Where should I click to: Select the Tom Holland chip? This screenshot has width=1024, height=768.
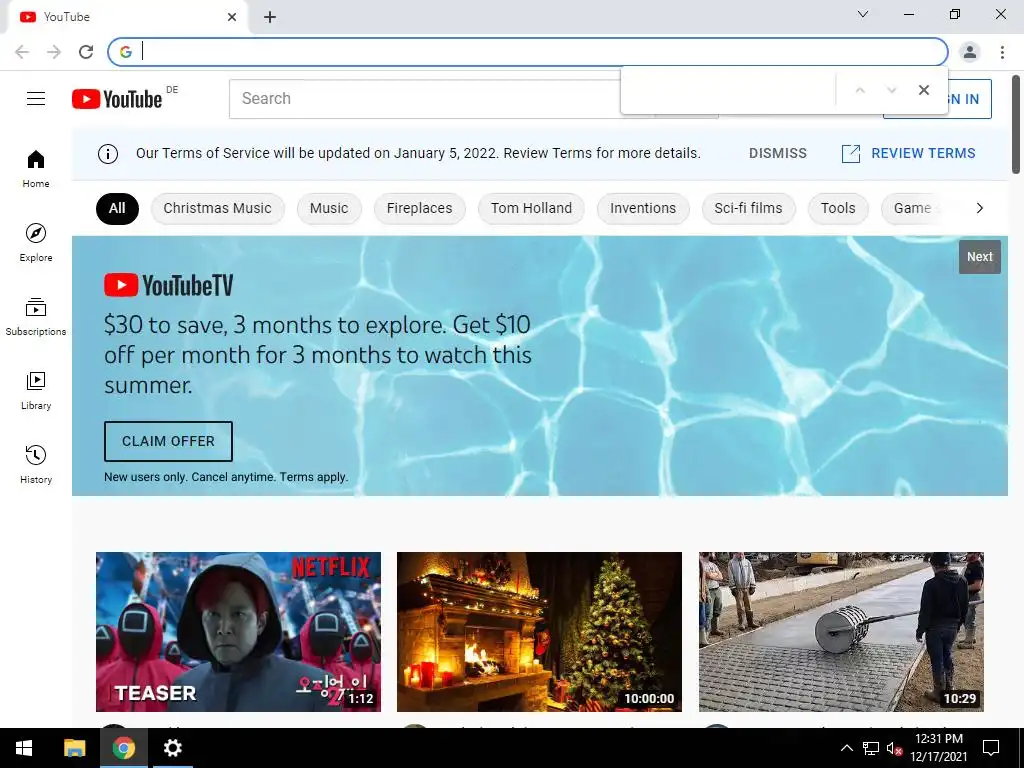[532, 208]
